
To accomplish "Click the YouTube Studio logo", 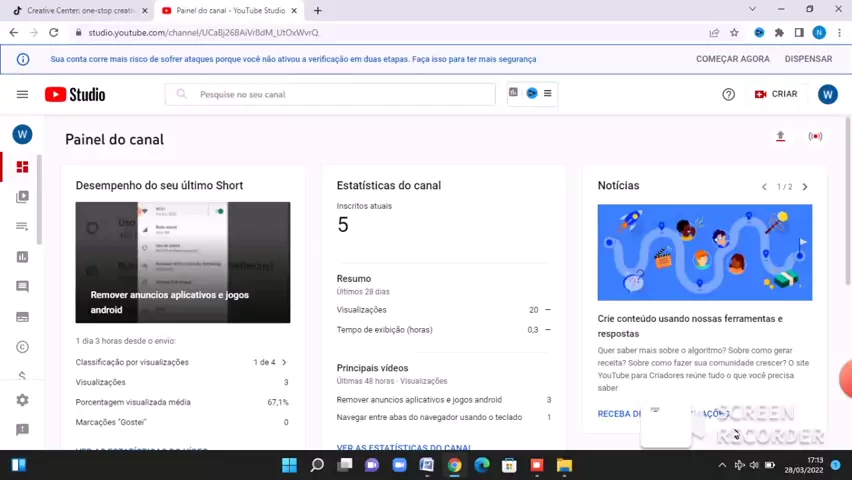I will click(75, 95).
